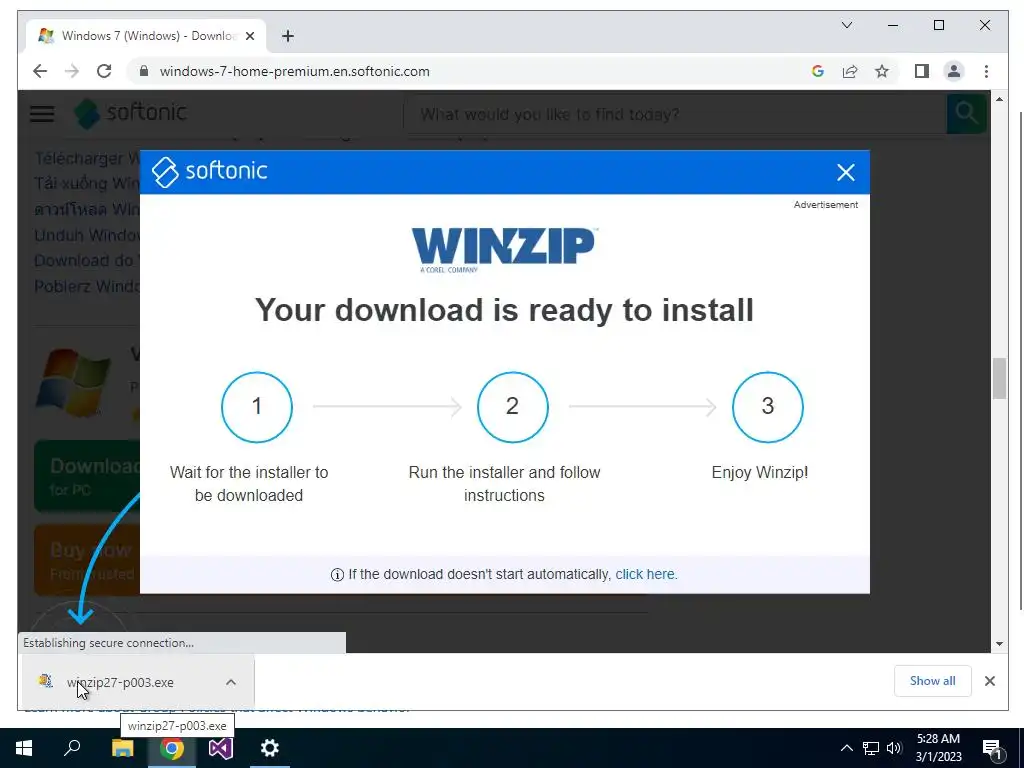Open the Tải xuống language link
The image size is (1024, 768).
click(x=87, y=184)
